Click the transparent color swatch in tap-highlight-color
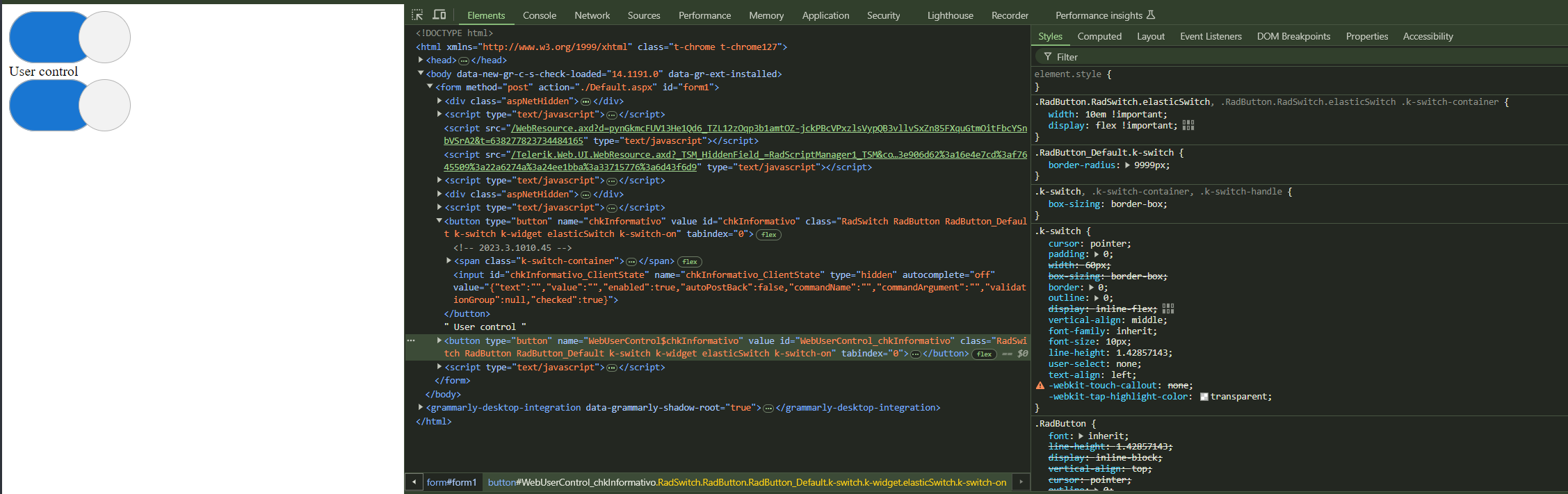Viewport: 1568px width, 494px height. pos(1204,397)
